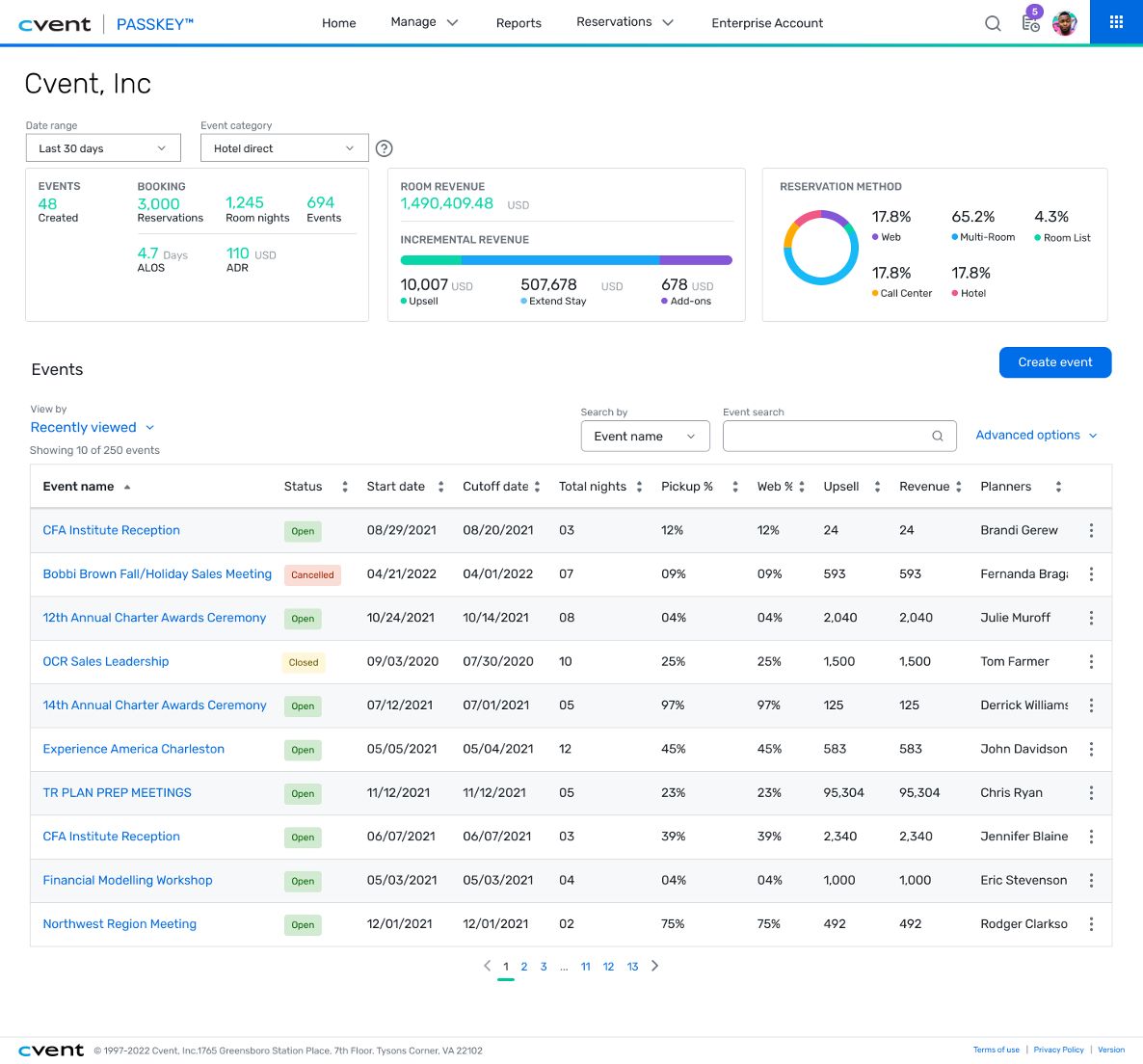
Task: Open the Date range dropdown
Action: pos(103,148)
